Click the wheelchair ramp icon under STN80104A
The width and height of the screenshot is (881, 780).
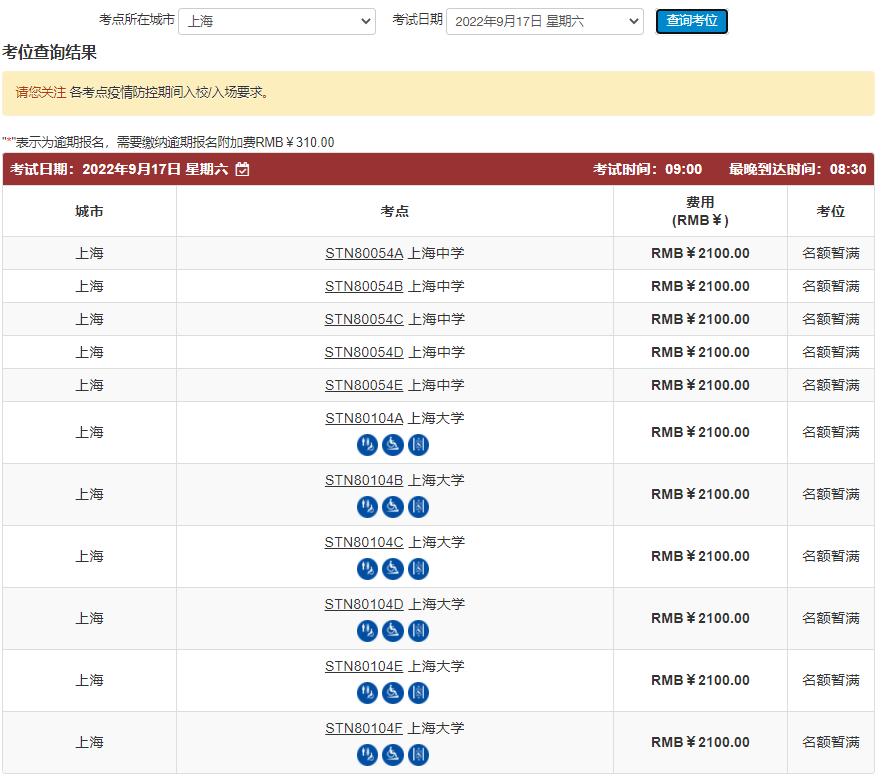[x=393, y=445]
